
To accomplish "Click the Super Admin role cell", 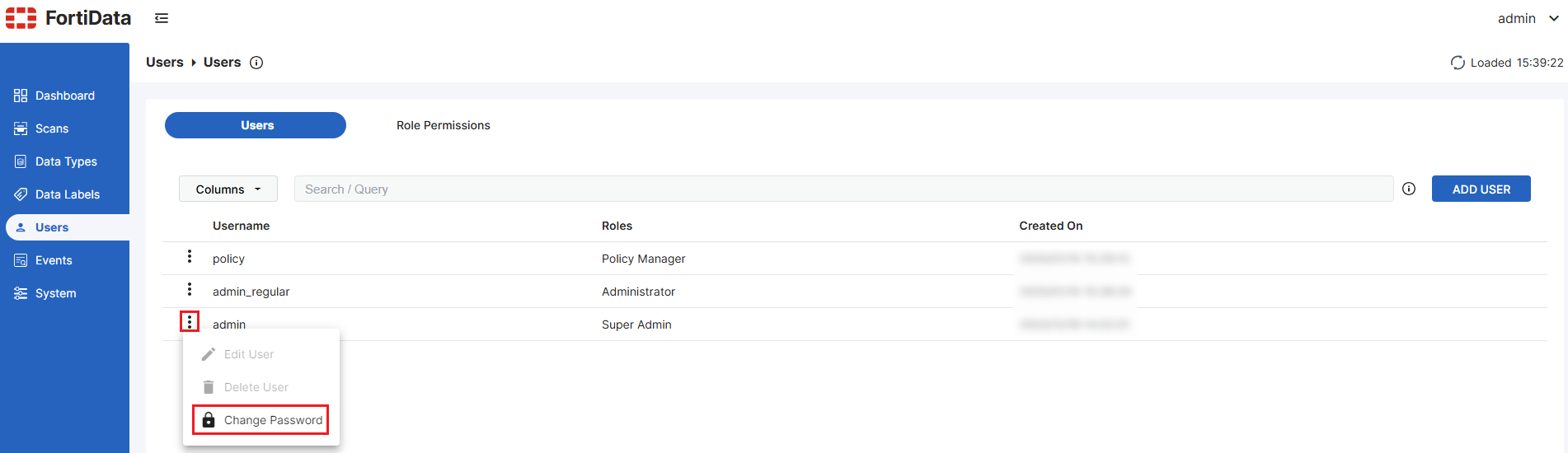I will pos(636,325).
